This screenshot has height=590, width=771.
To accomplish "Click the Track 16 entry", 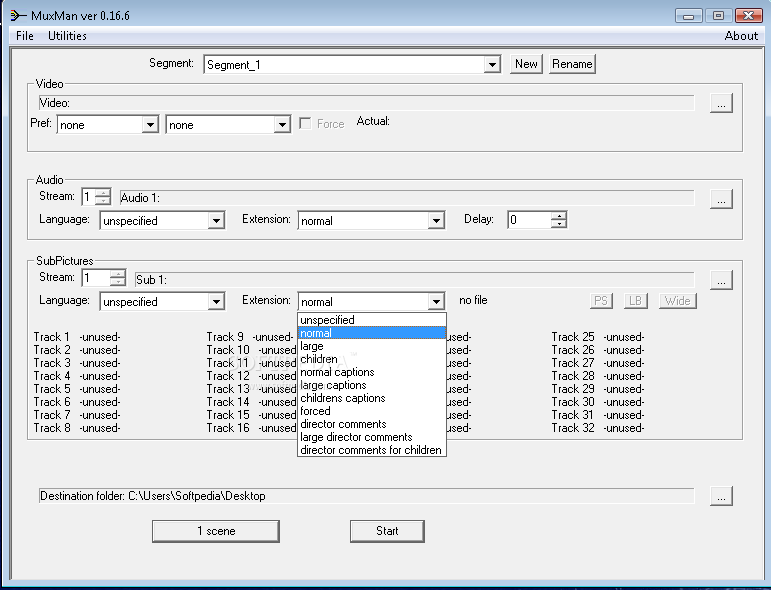I will tap(251, 428).
